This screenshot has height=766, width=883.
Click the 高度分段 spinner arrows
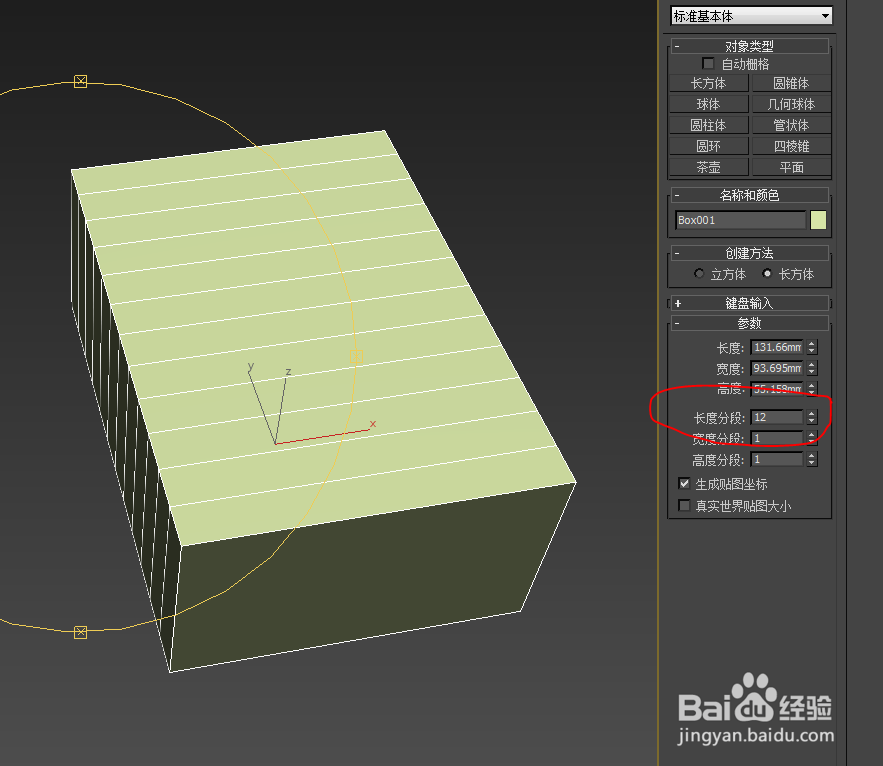(811, 460)
